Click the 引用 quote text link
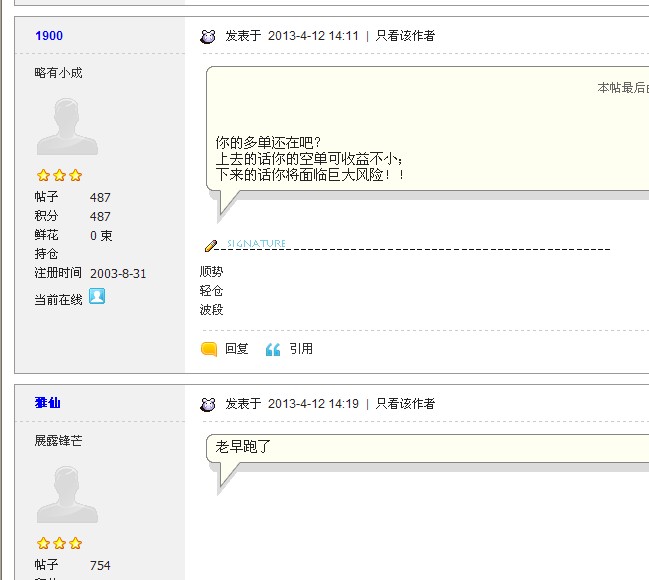The image size is (649, 580). click(x=301, y=349)
